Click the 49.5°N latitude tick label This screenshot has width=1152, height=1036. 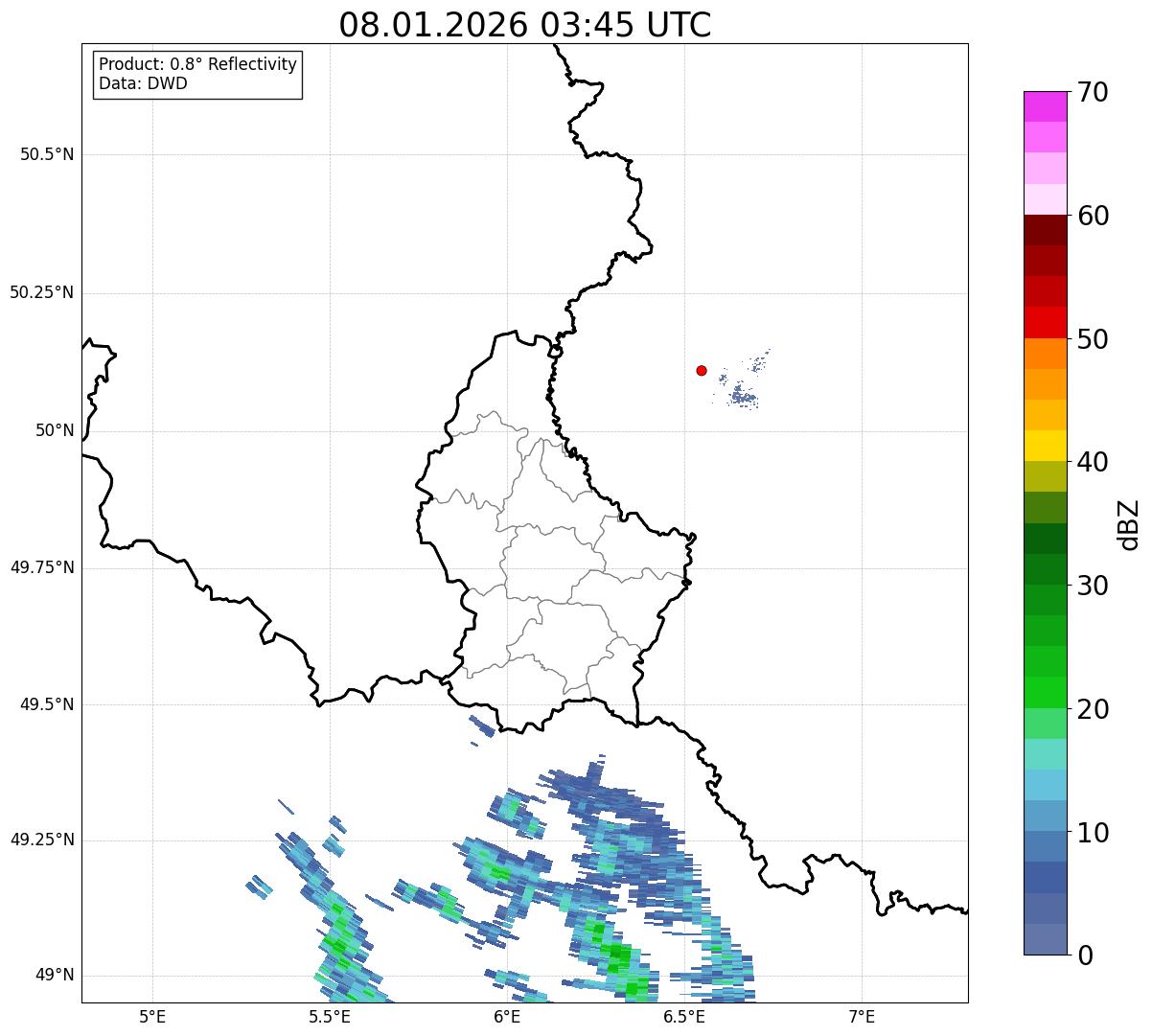47,704
